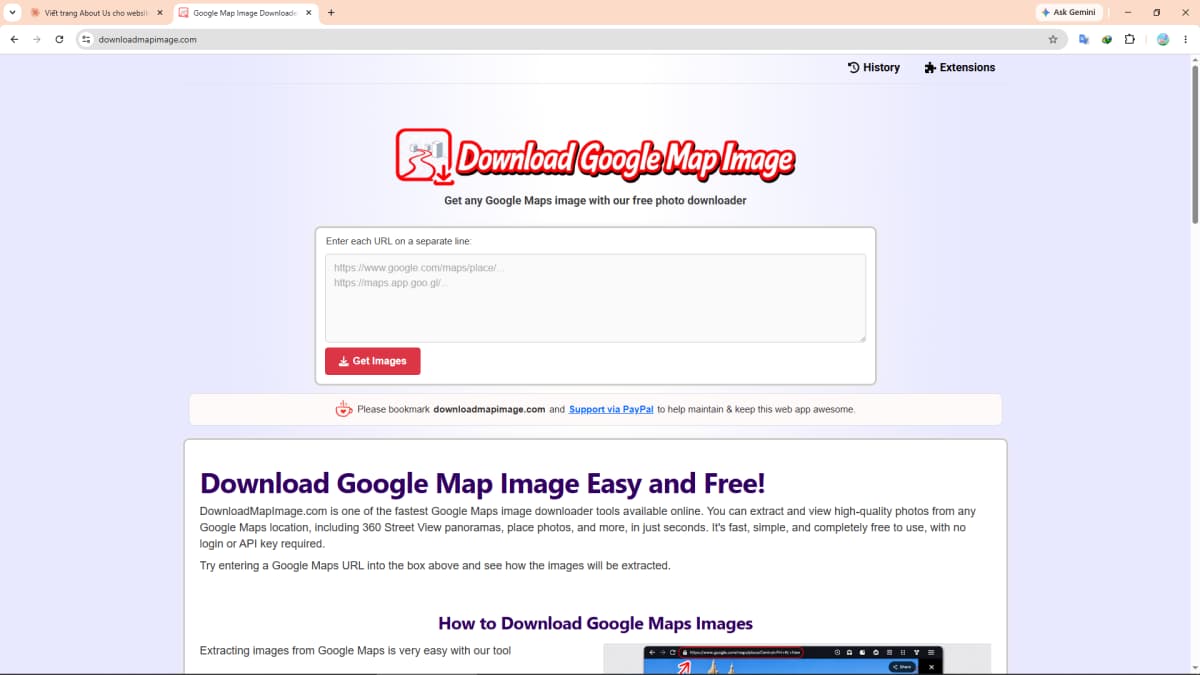Open the History page
Screen dimensions: 1200x675
coord(874,67)
